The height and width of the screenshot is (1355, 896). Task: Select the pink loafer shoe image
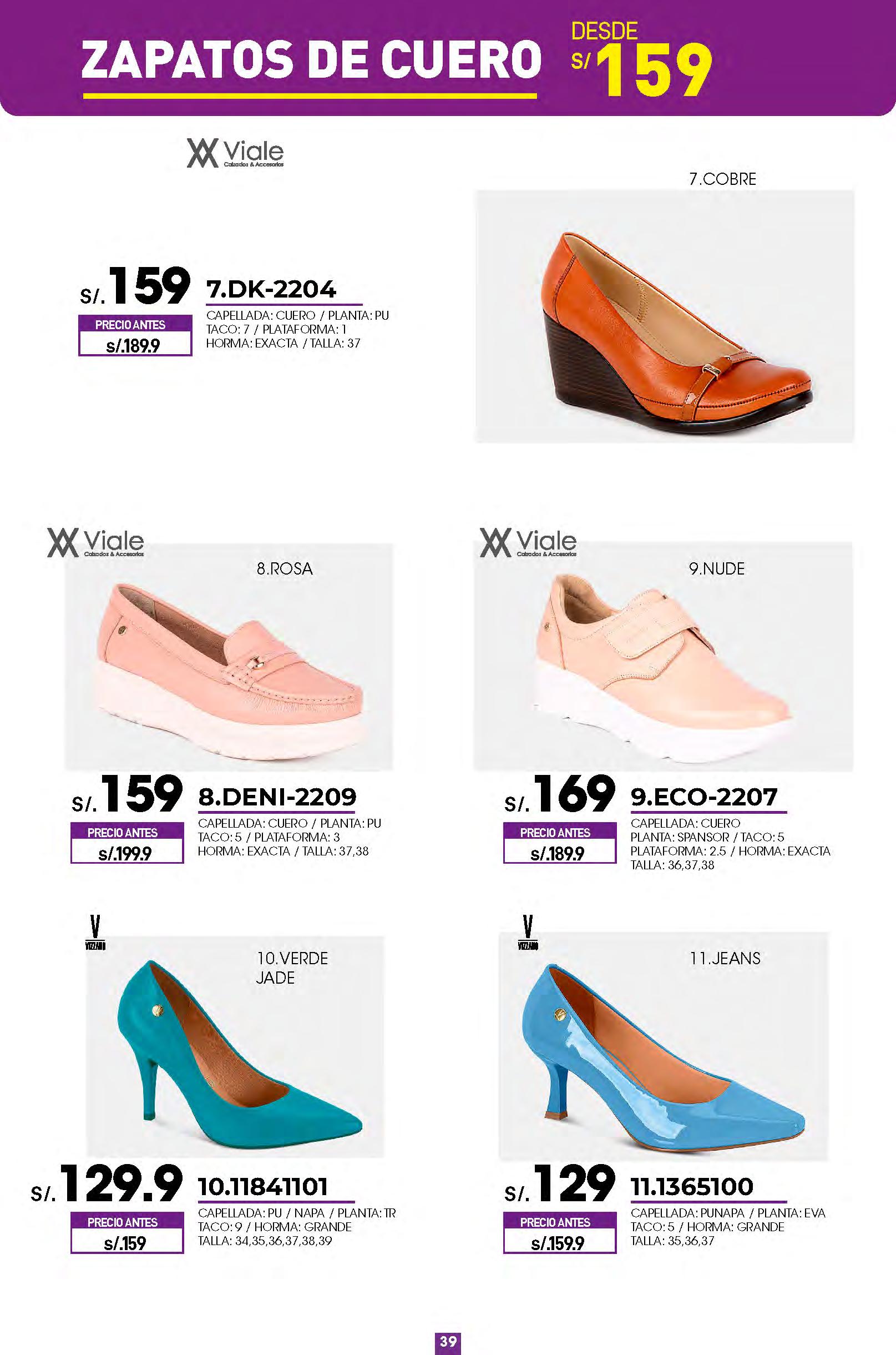point(229,656)
